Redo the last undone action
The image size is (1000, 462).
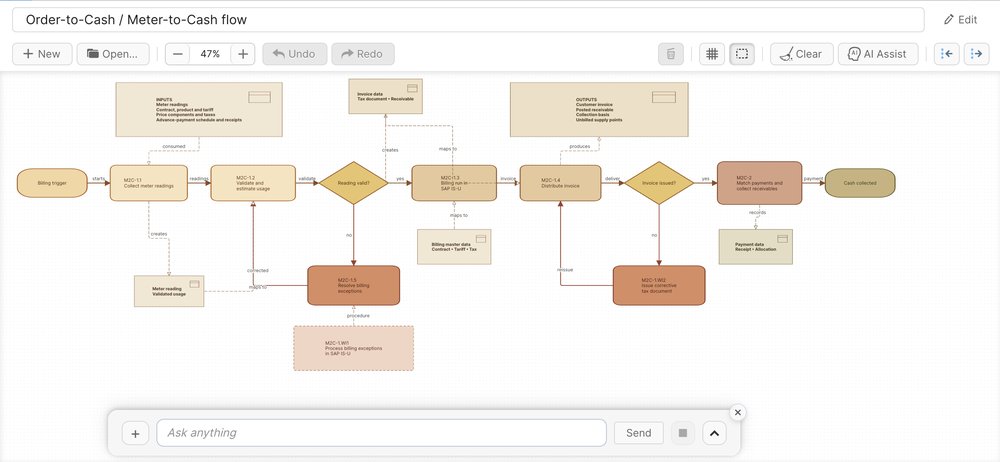click(363, 54)
